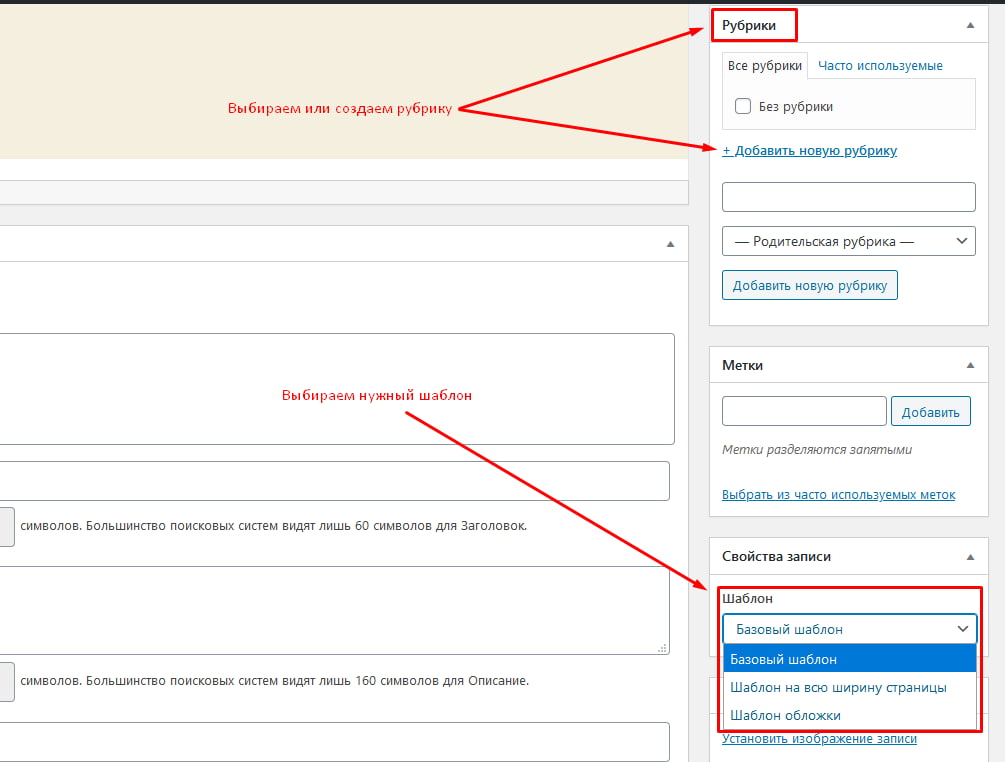The image size is (1005, 762).
Task: Open Выбрать из часто используемых меток link
Action: pos(838,495)
